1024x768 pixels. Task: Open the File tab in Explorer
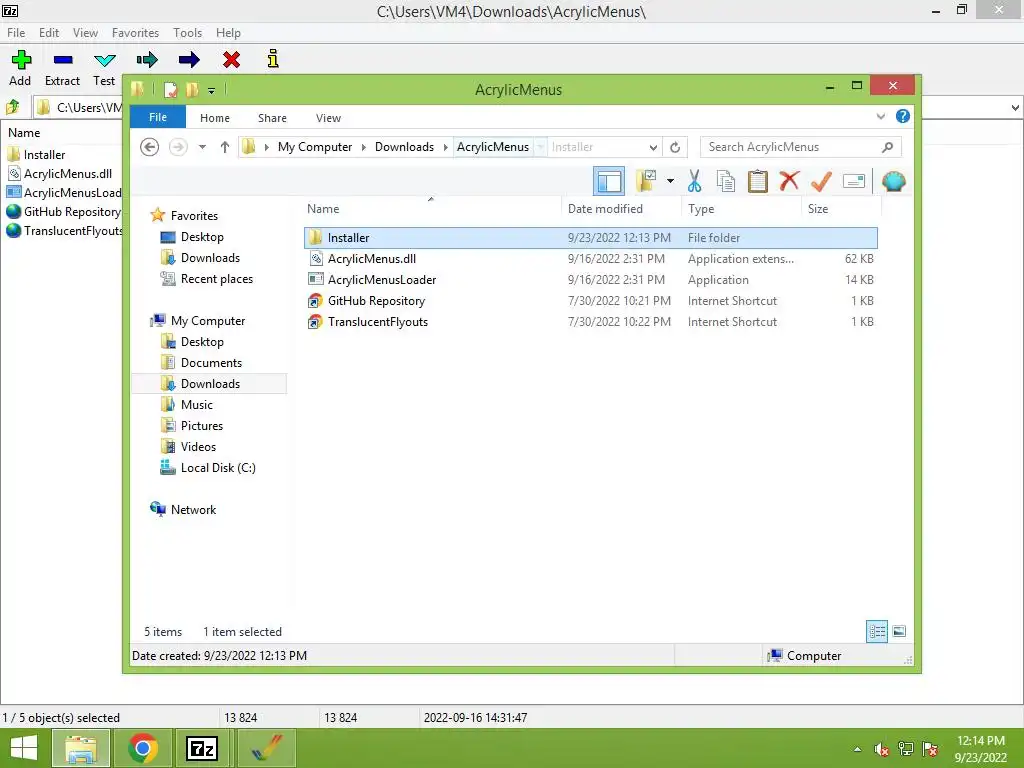[158, 117]
